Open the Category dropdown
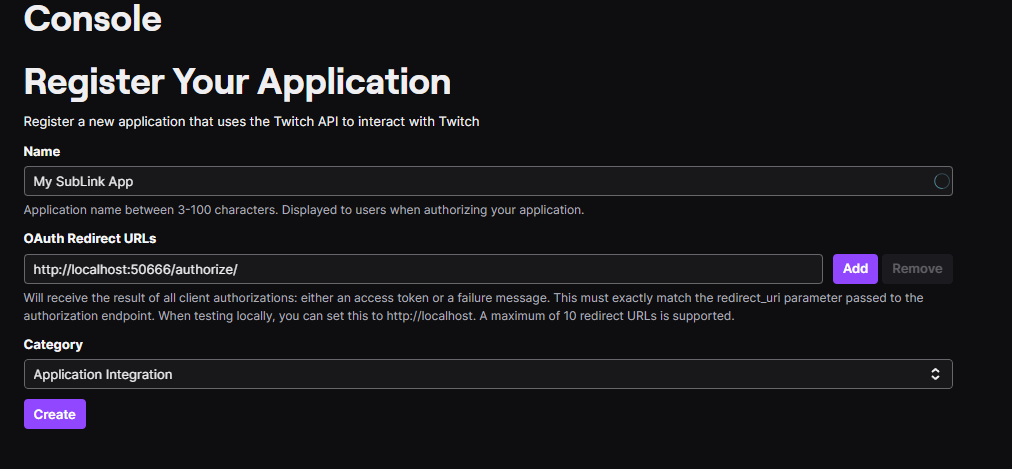 (488, 374)
